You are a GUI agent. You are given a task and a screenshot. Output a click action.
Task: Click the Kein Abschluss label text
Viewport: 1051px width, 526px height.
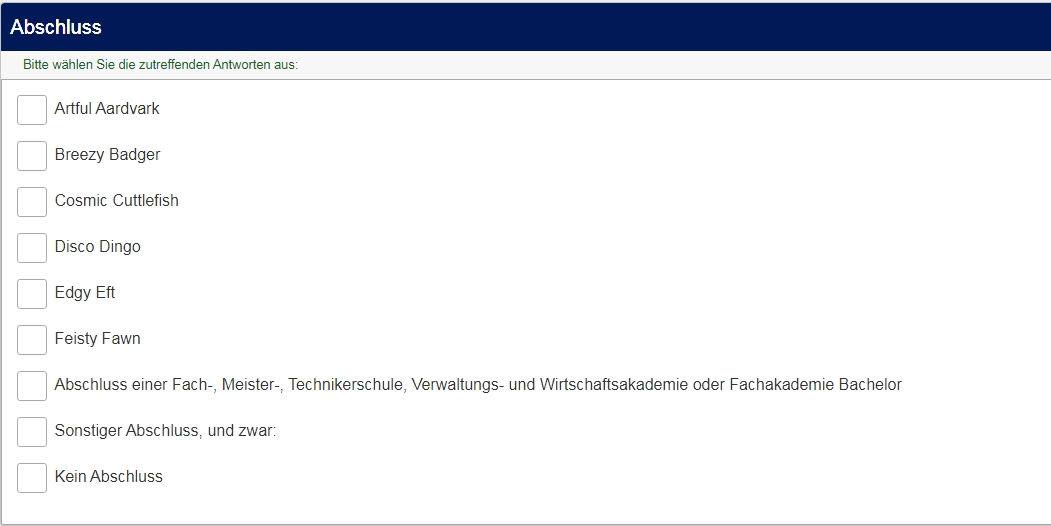coord(108,477)
